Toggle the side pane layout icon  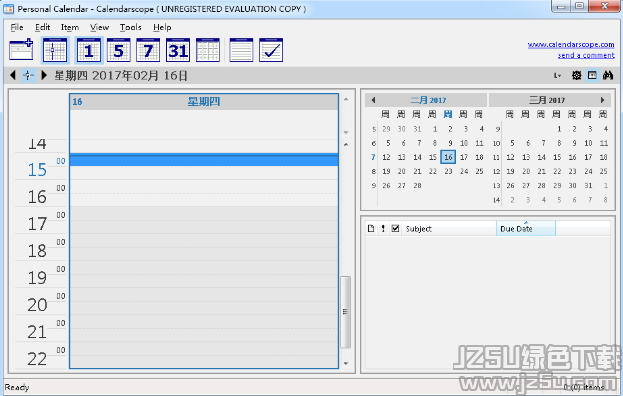pos(592,75)
